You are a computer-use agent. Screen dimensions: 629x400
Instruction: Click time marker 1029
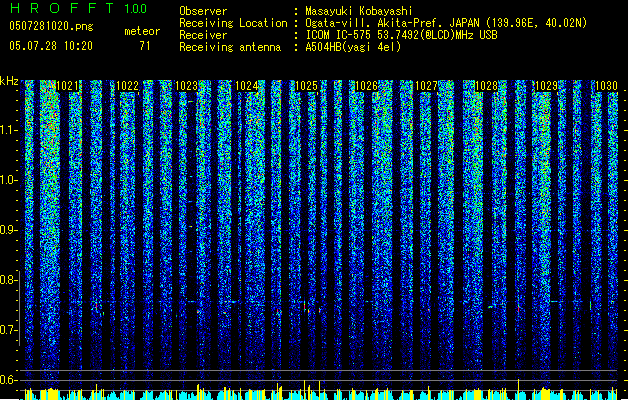(546, 86)
